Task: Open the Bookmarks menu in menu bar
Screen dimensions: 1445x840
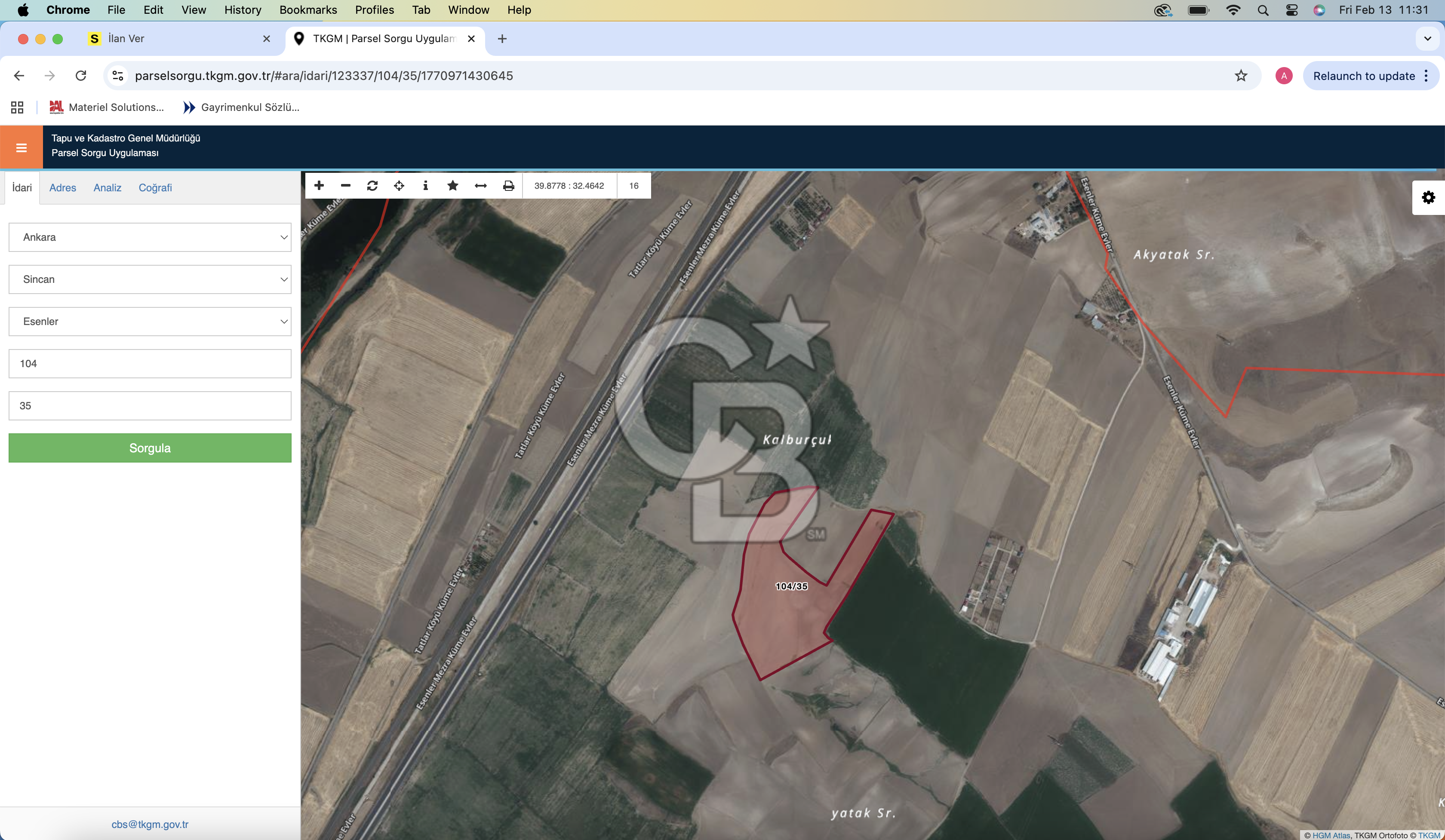Action: (308, 10)
